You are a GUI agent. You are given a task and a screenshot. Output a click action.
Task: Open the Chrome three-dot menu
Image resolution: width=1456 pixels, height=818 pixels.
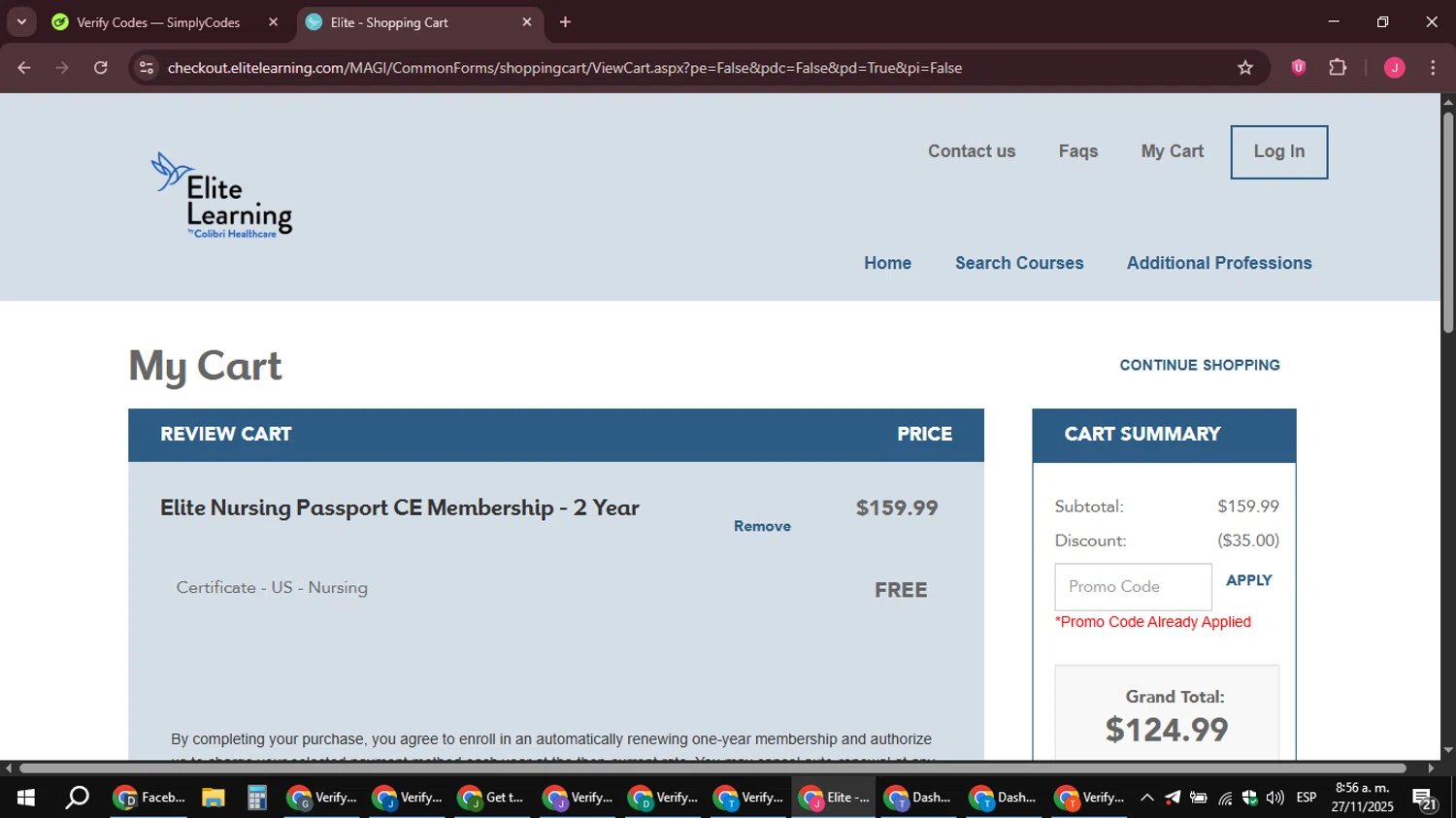click(1433, 68)
